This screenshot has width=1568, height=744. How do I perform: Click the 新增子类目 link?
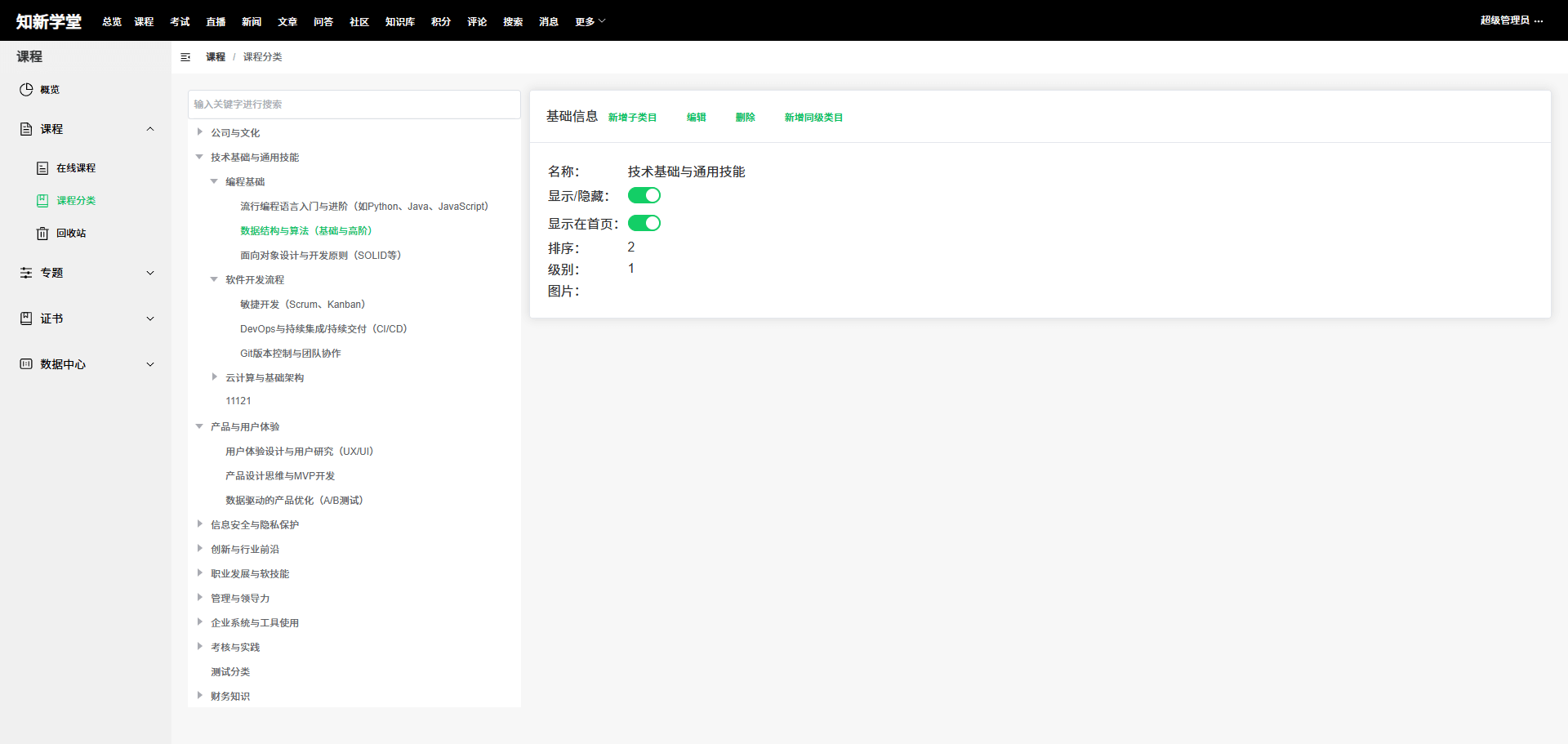(632, 118)
